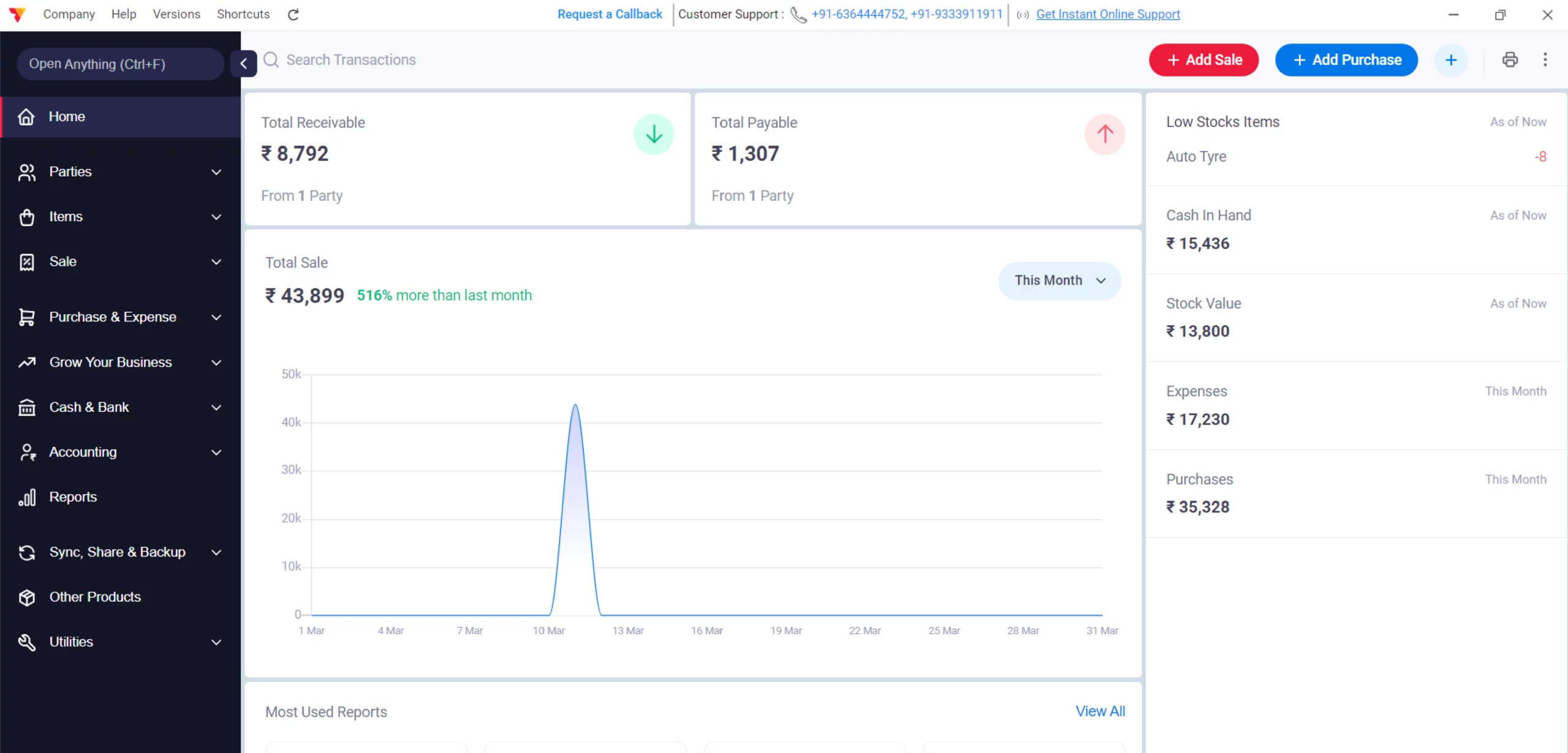The height and width of the screenshot is (753, 1568).
Task: Click the red payable up-arrow icon
Action: 1104,134
